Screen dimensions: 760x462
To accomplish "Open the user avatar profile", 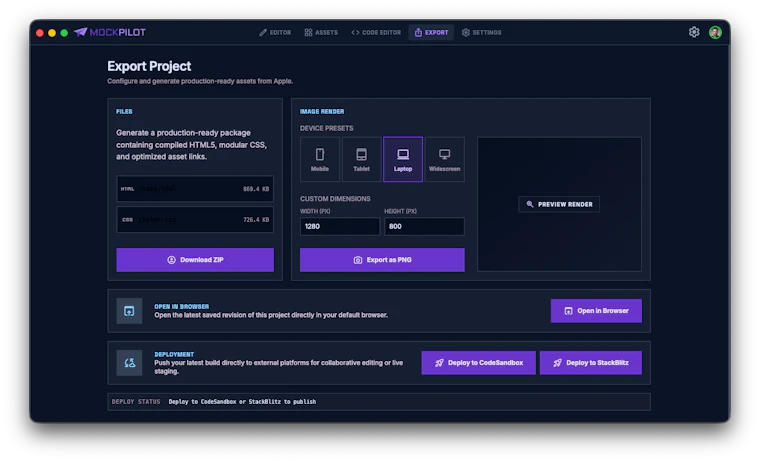I will coord(715,32).
